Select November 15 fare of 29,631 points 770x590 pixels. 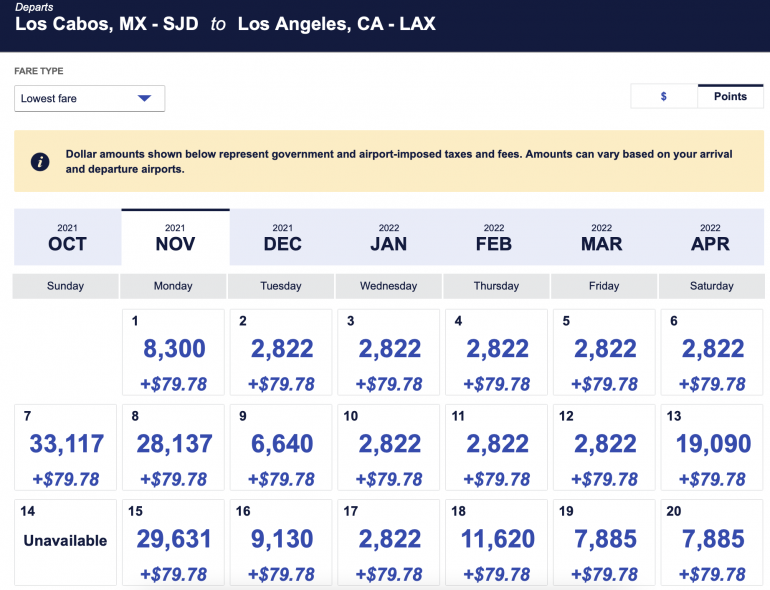click(x=174, y=541)
